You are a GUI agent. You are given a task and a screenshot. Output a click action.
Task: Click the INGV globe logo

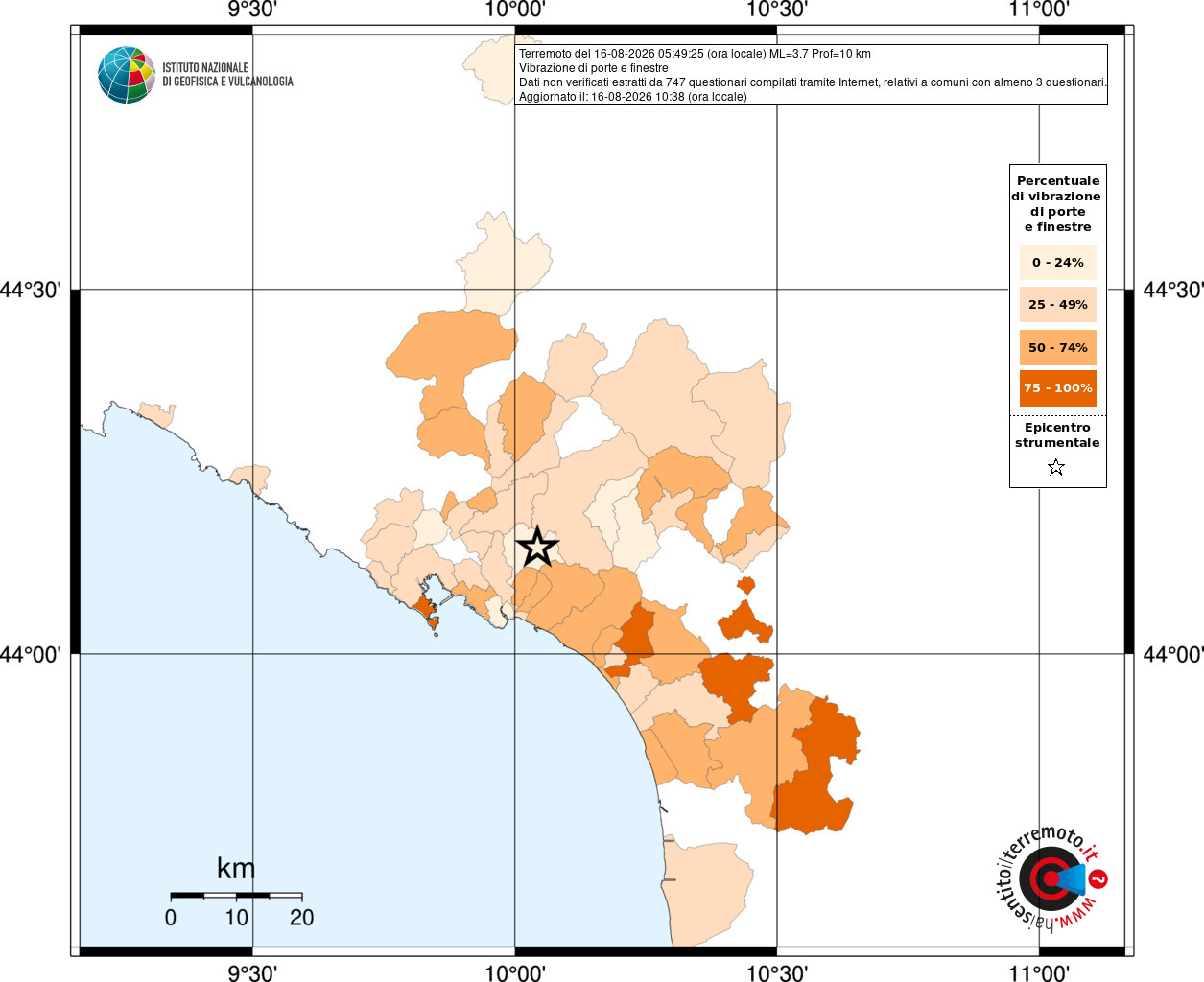point(127,75)
